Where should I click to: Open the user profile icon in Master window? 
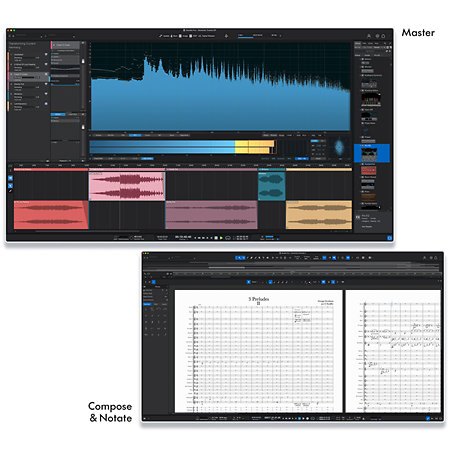point(369,36)
